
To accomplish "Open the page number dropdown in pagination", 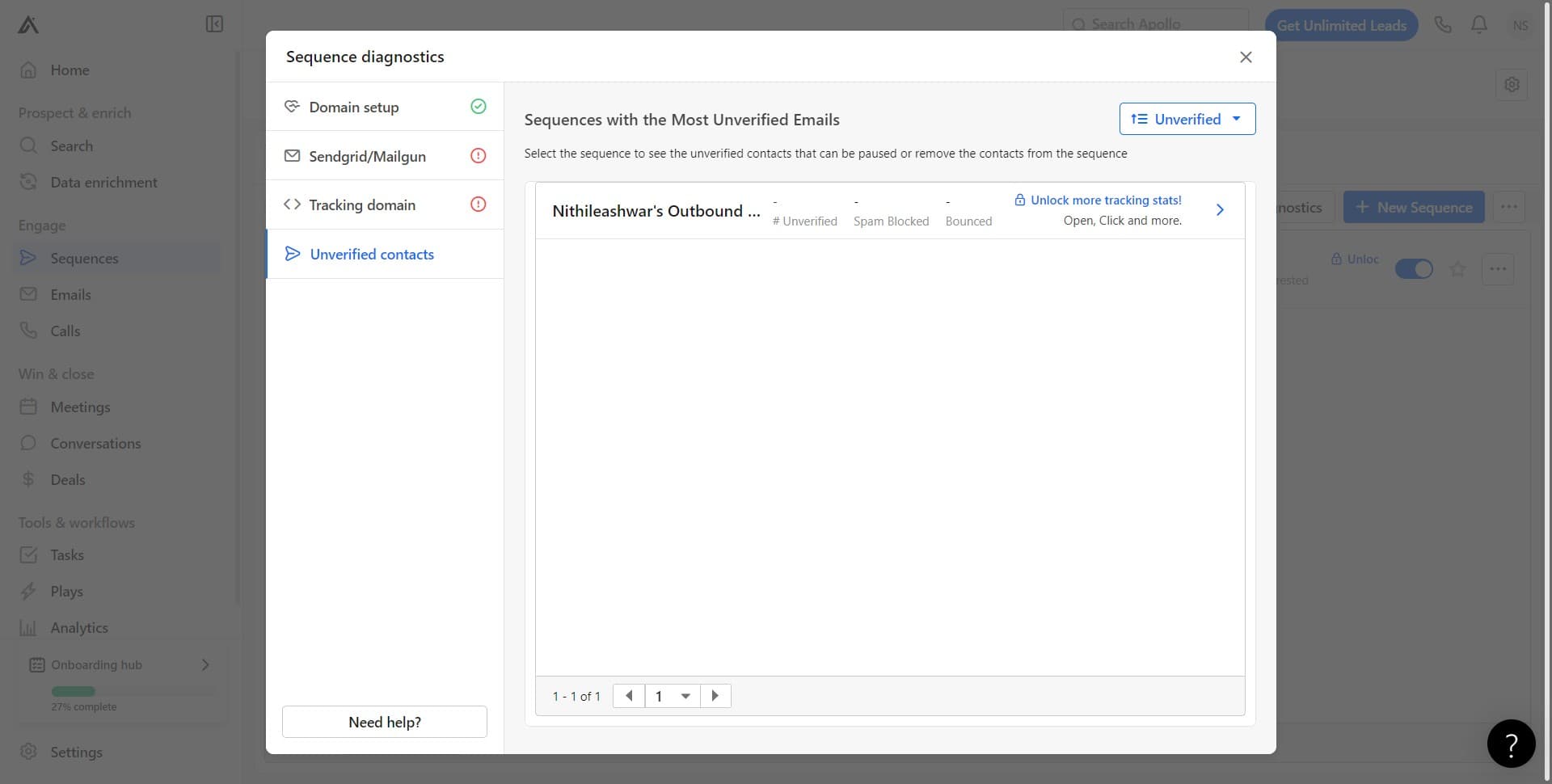I will [x=672, y=696].
